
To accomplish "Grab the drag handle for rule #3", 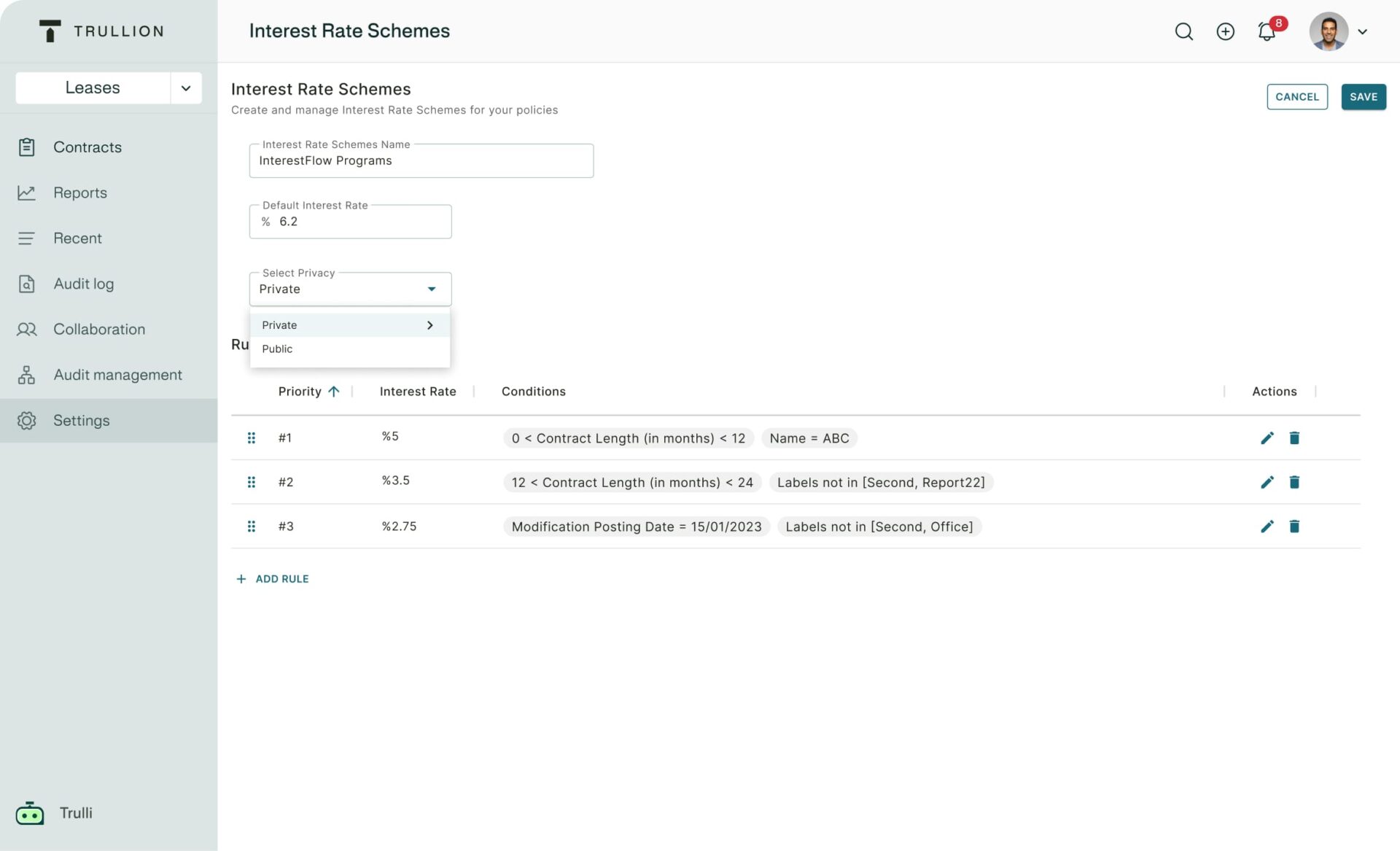I will (x=251, y=526).
